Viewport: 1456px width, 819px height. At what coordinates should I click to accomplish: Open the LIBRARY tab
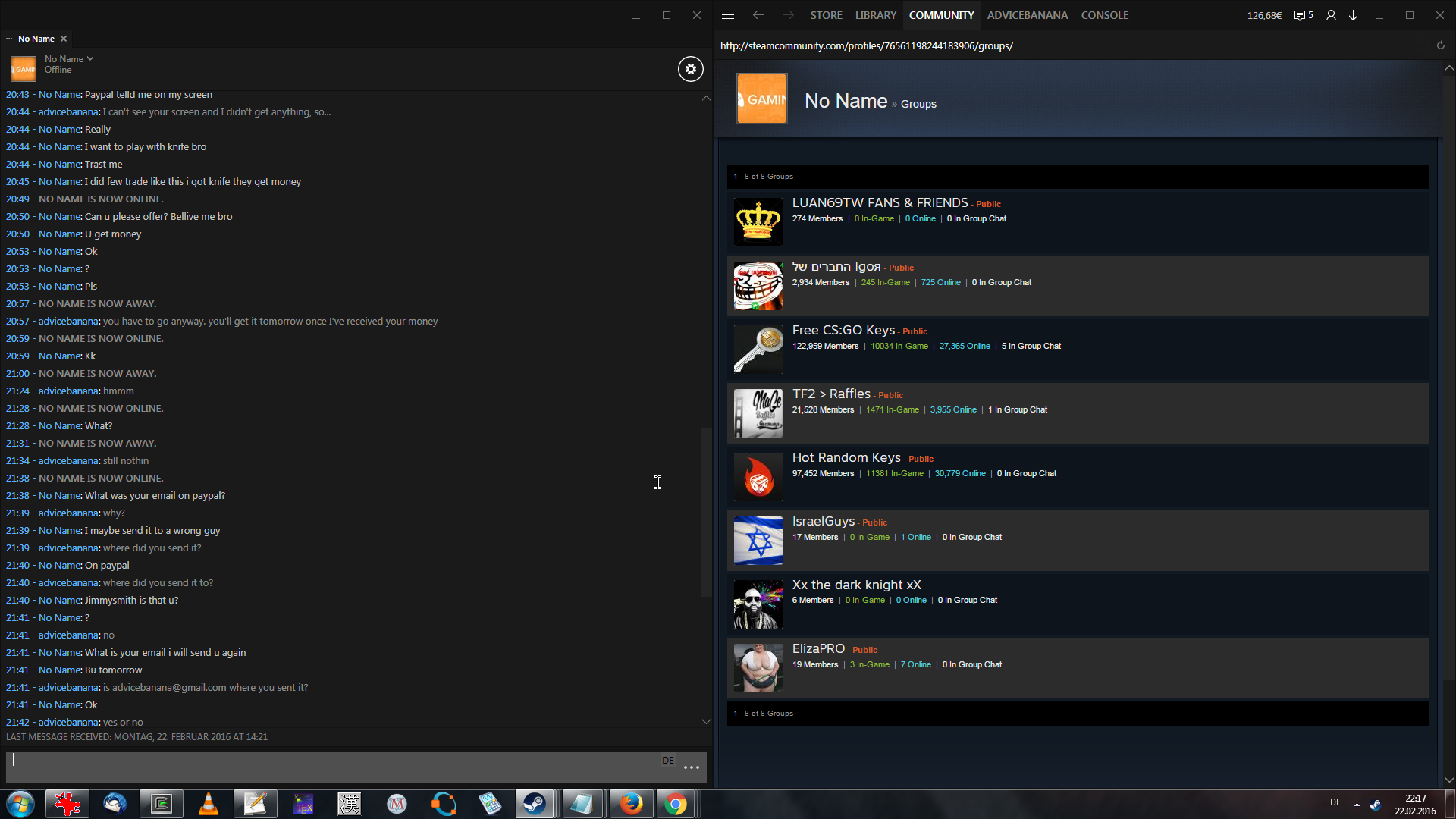pos(875,15)
